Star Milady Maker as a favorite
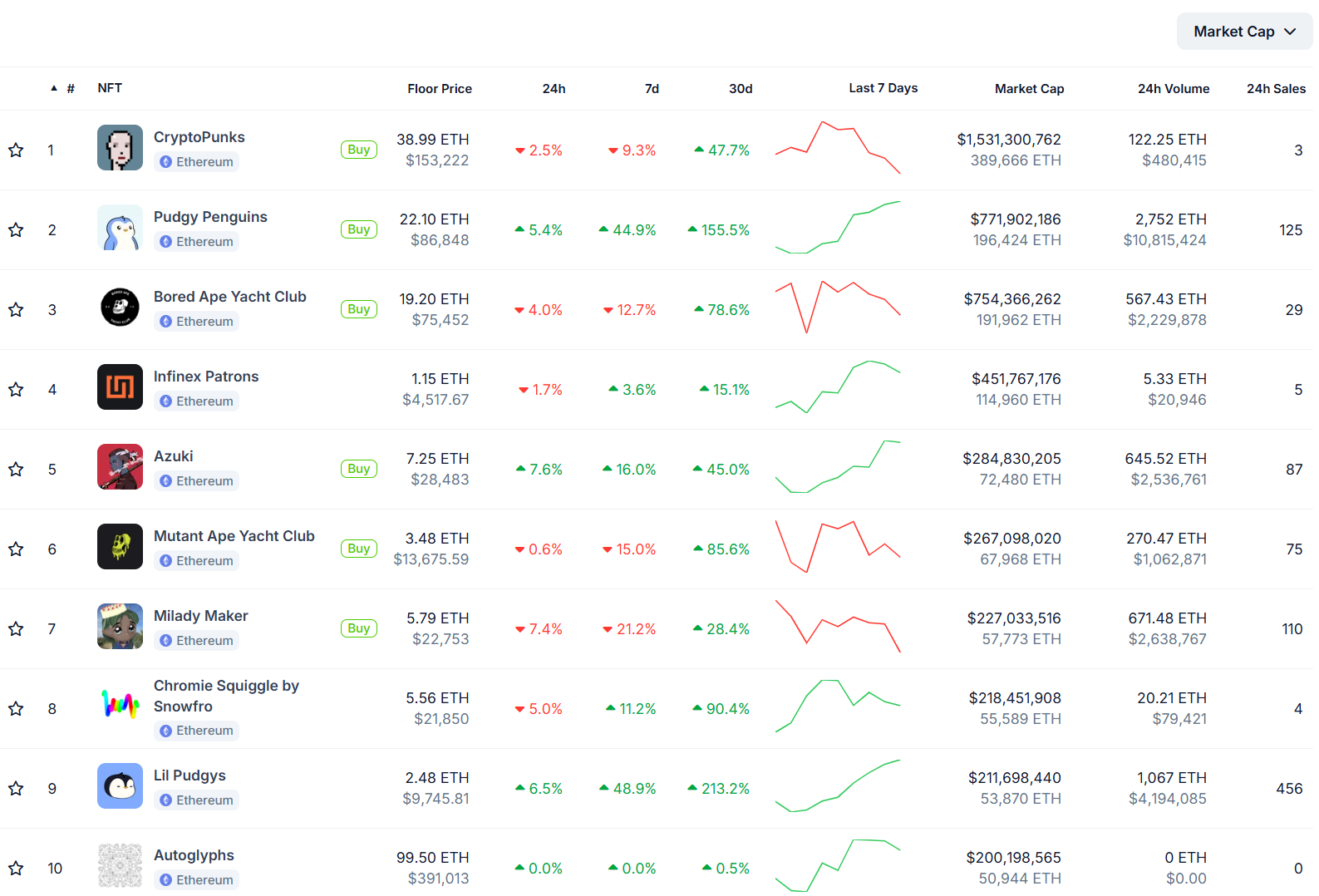 click(x=16, y=629)
